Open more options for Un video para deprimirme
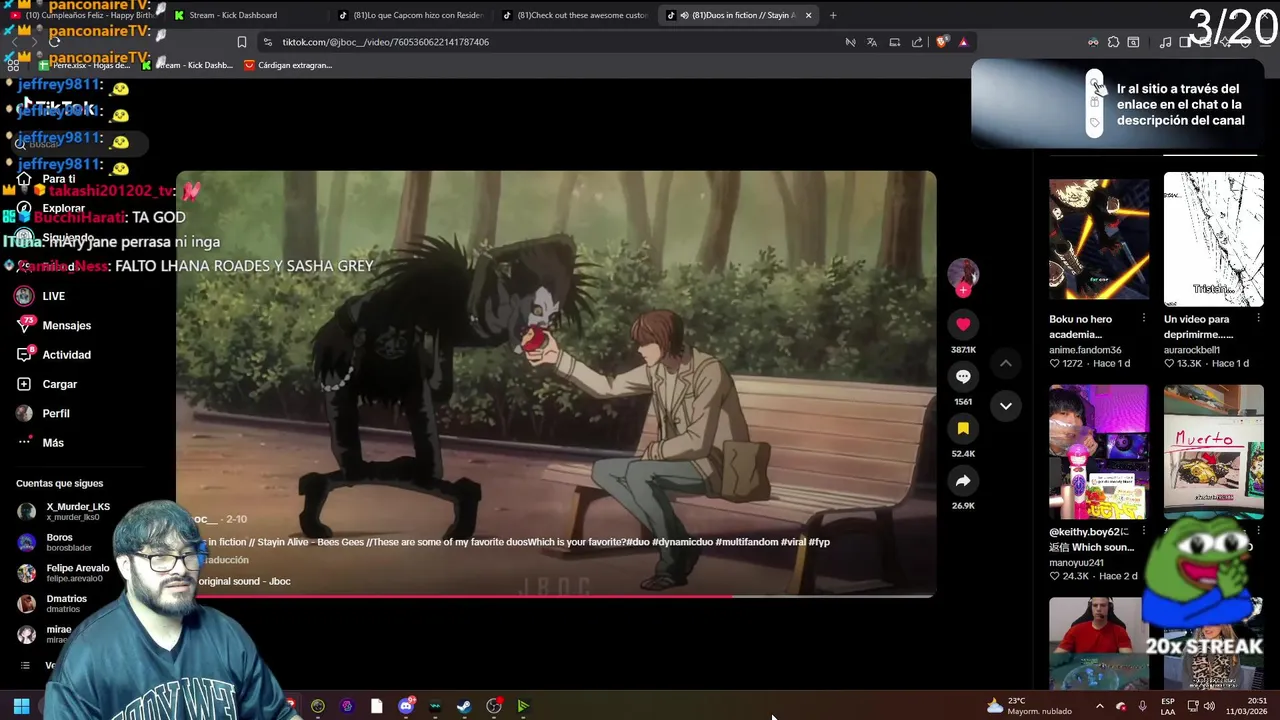1280x720 pixels. 1258,318
